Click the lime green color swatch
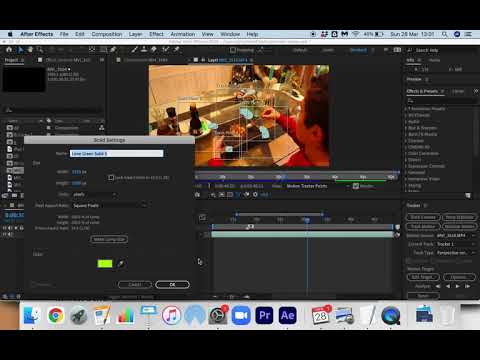The image size is (480, 360). coord(105,264)
